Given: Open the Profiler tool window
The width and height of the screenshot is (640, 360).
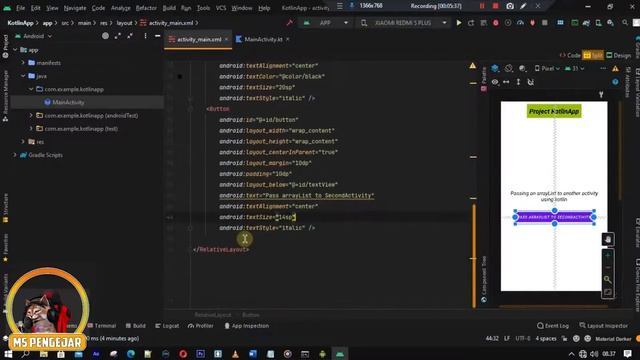Looking at the screenshot, I should click(200, 326).
